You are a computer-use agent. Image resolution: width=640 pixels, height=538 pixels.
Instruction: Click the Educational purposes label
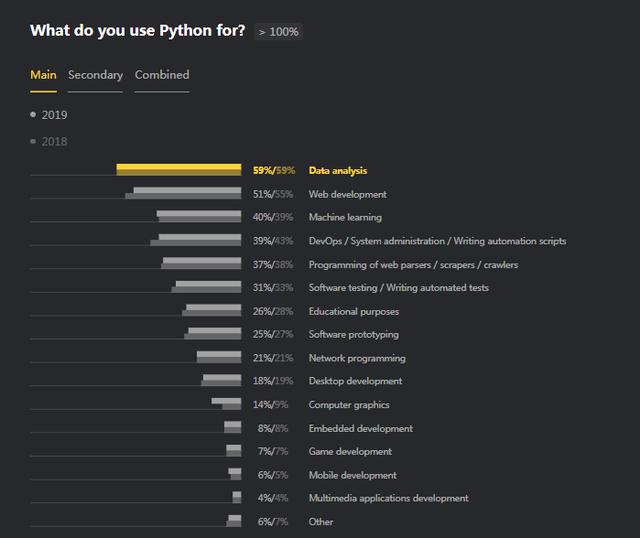(353, 311)
